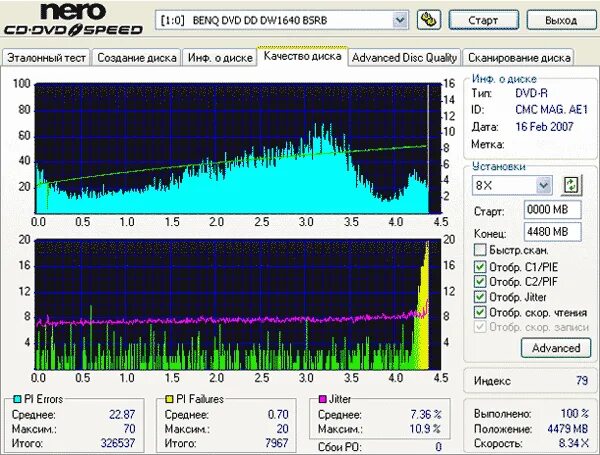Click the drive options icon beside drive selector
This screenshot has height=455, width=600.
428,20
